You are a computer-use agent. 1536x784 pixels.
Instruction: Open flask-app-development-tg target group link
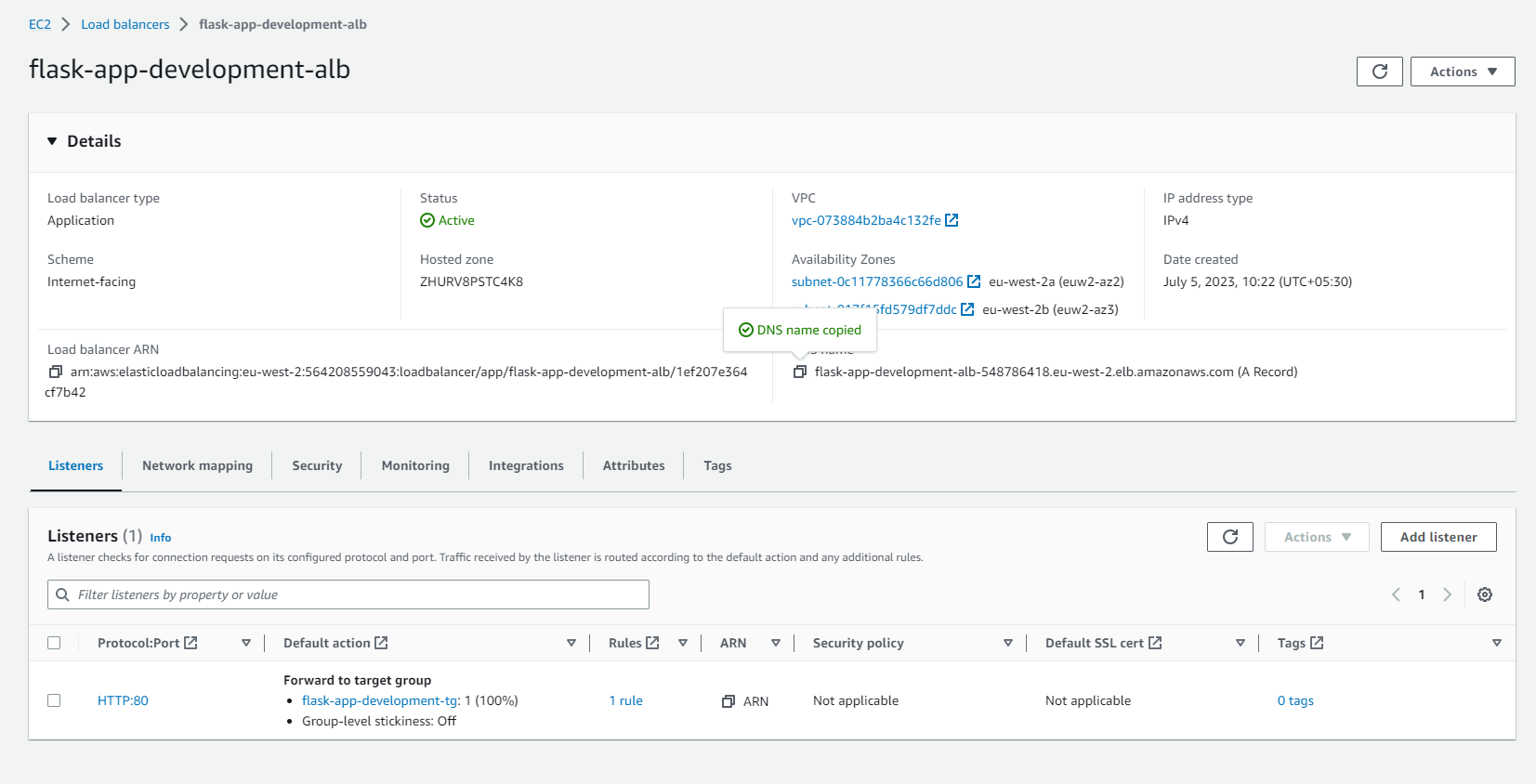click(x=380, y=700)
